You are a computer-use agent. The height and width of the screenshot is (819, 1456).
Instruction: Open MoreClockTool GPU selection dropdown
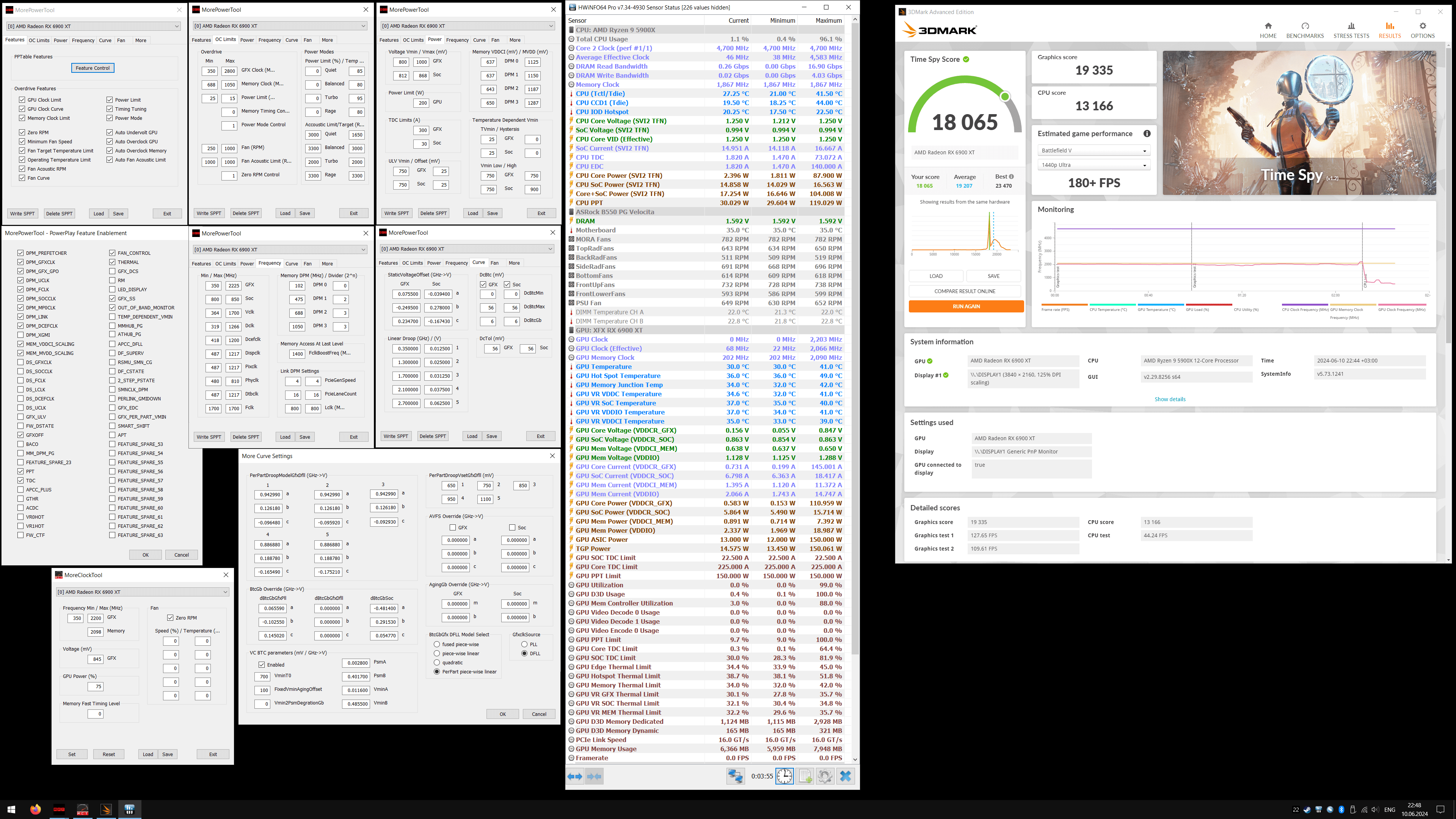143,592
